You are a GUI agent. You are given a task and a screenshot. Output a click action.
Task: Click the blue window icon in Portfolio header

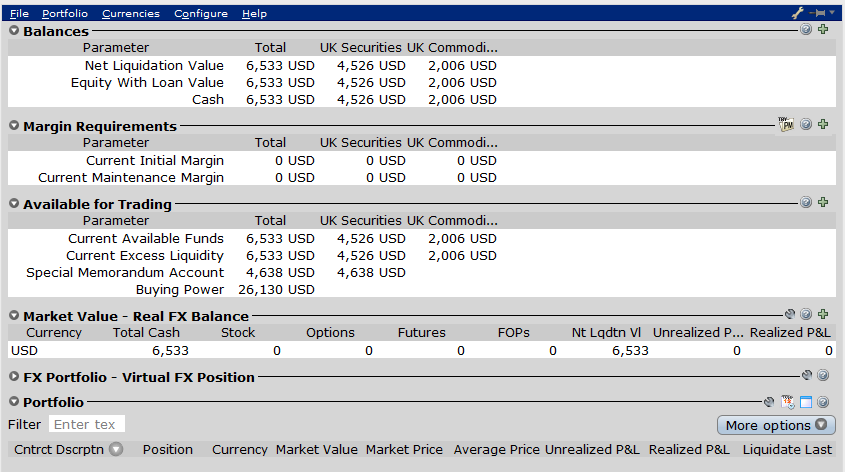[x=806, y=402]
